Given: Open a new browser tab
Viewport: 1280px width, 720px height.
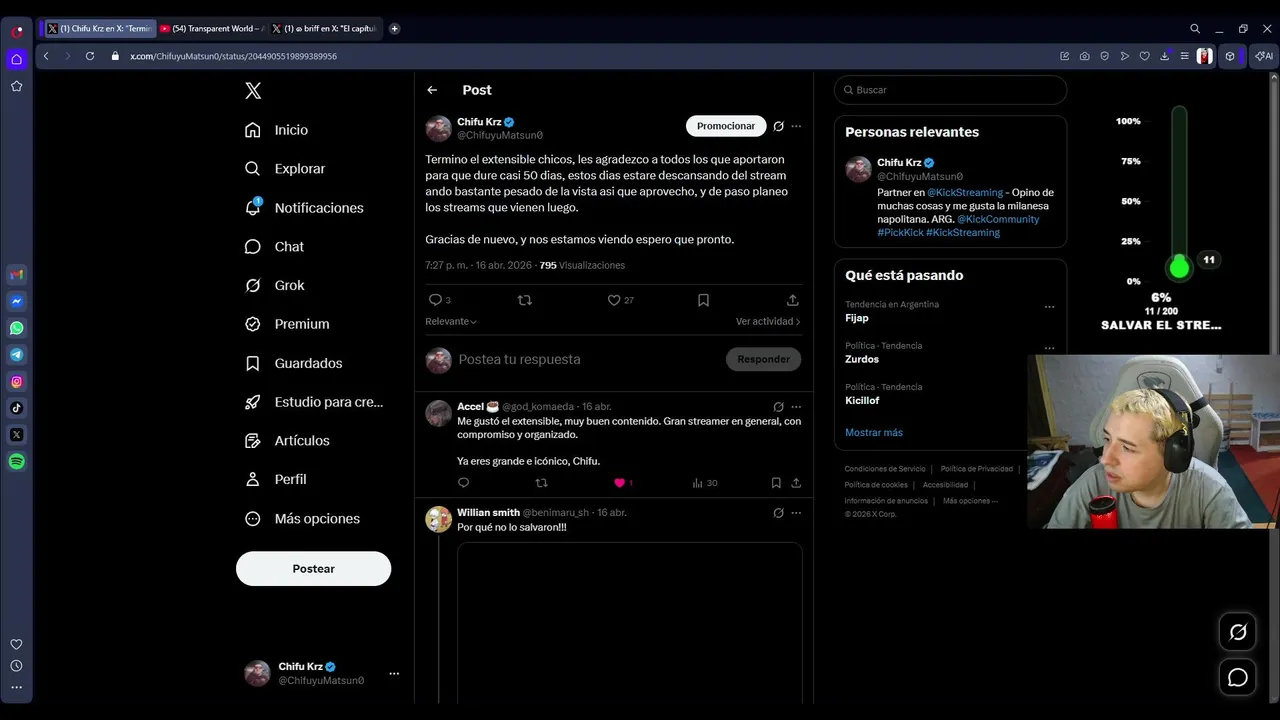Looking at the screenshot, I should tap(394, 29).
